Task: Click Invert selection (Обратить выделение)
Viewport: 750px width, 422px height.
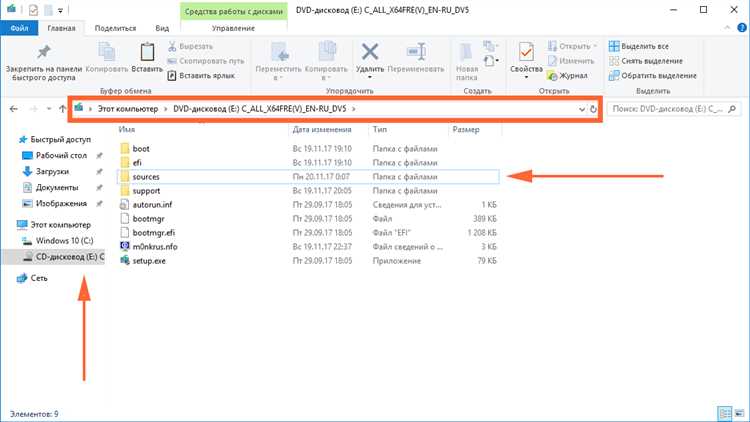Action: click(653, 76)
